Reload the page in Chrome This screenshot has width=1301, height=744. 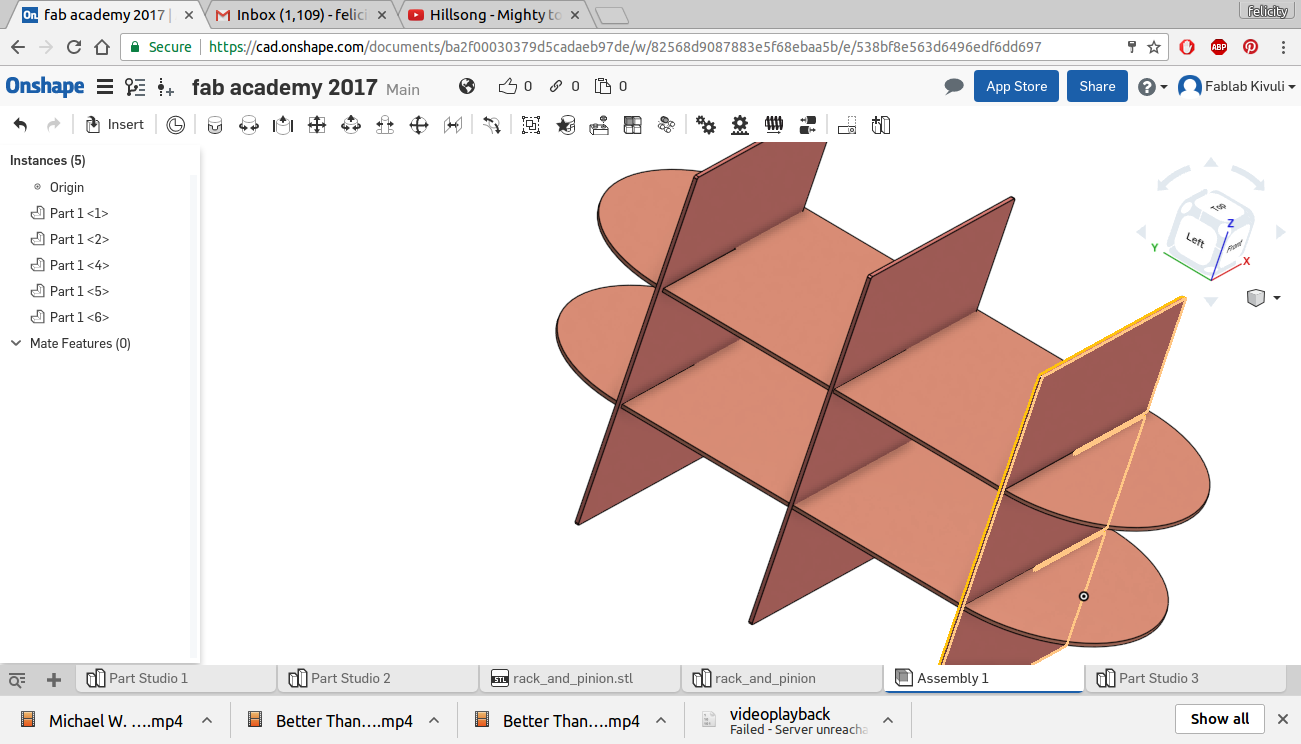coord(74,47)
